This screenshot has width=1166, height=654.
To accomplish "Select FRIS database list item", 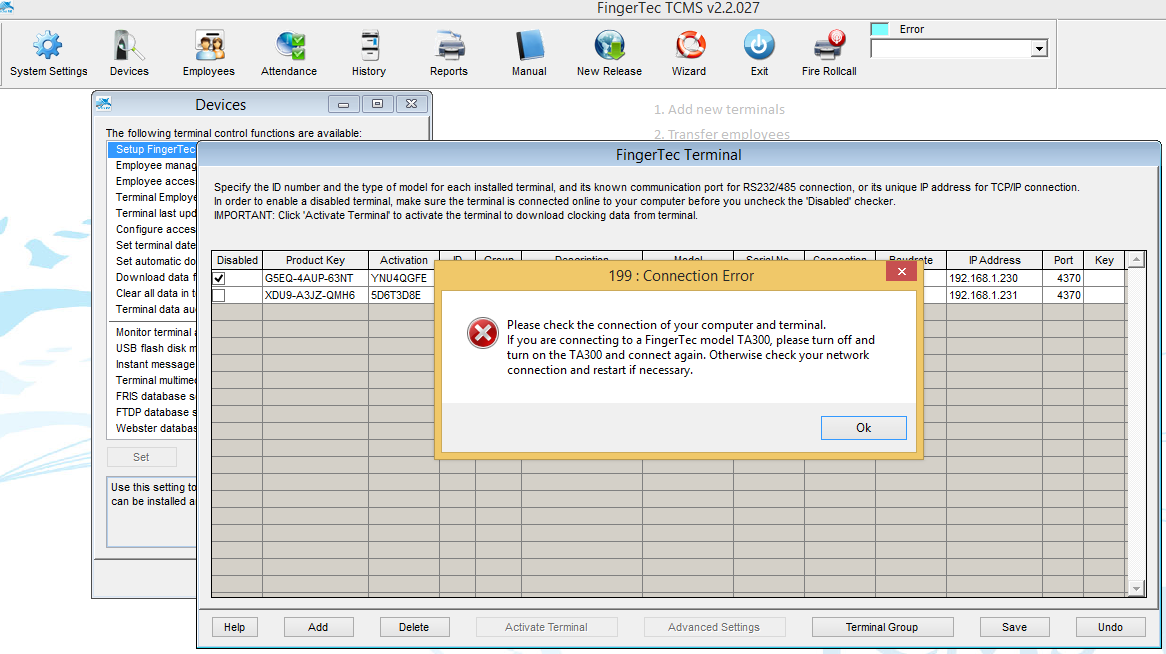I will pyautogui.click(x=152, y=397).
